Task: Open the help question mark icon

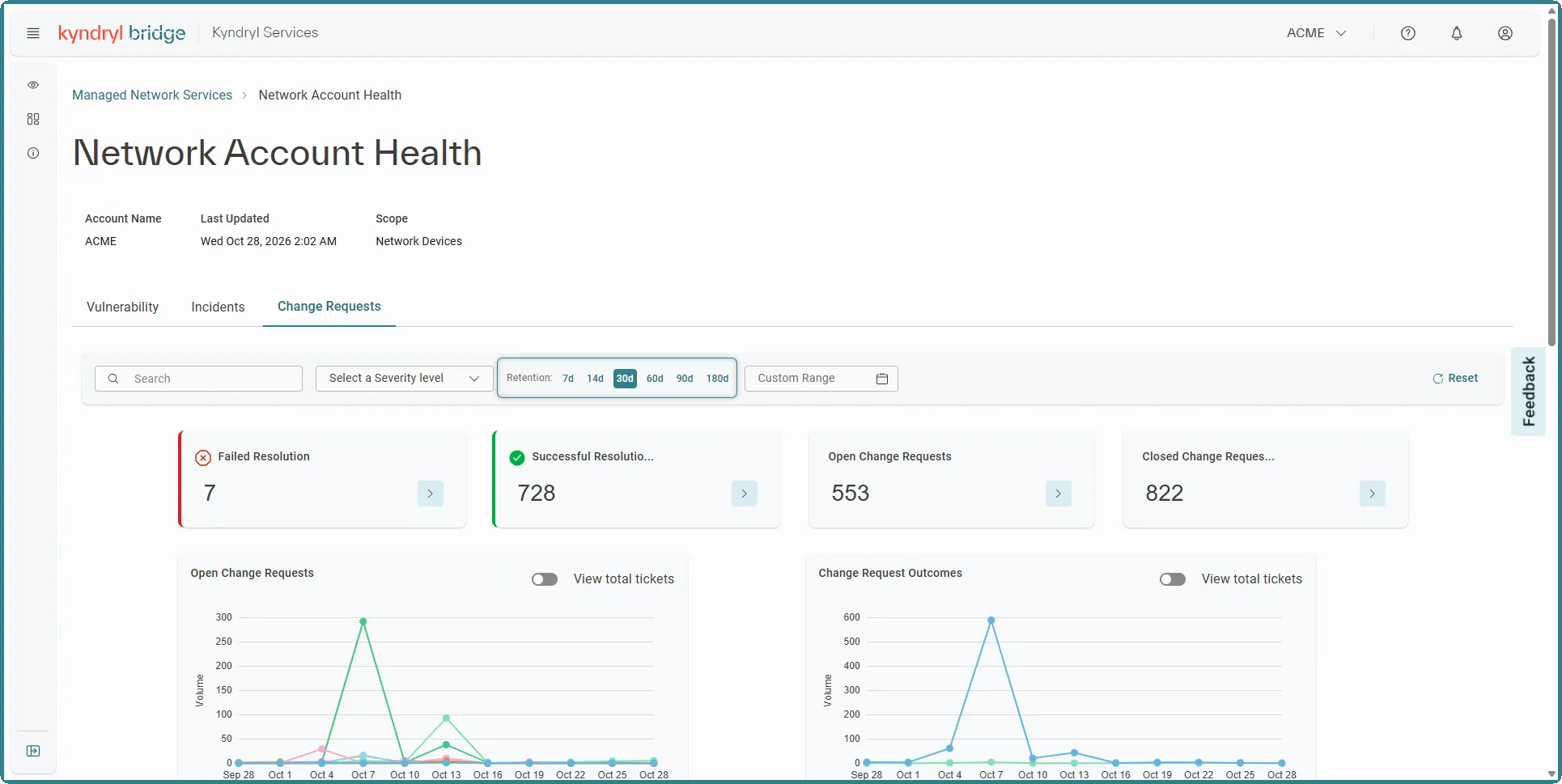Action: pyautogui.click(x=1408, y=33)
